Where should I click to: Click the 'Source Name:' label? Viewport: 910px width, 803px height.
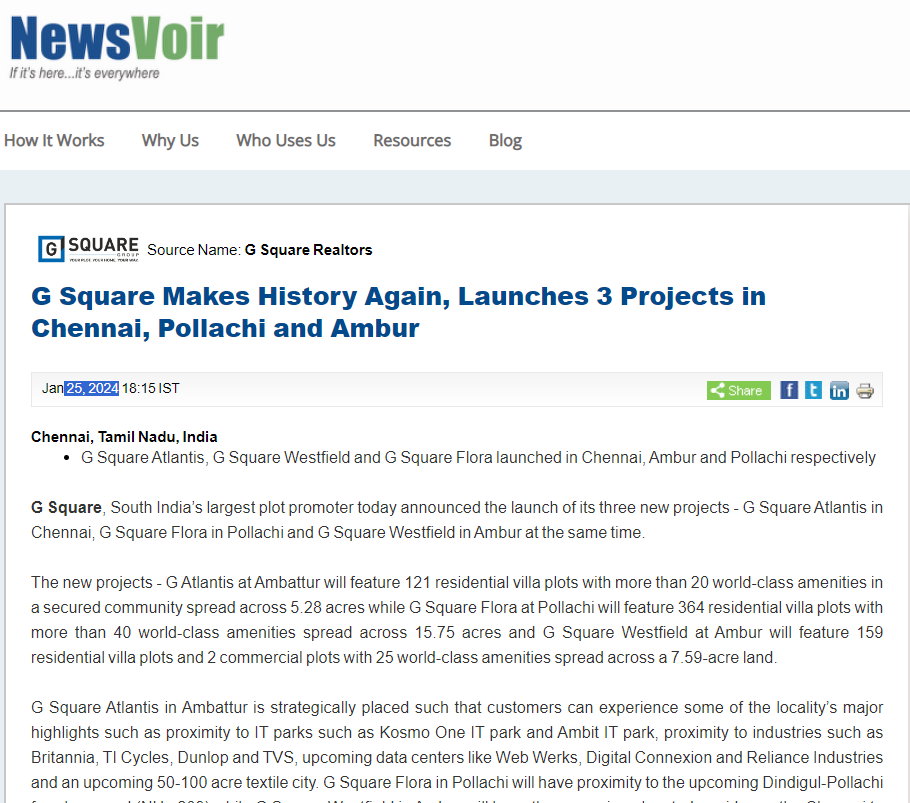click(194, 249)
